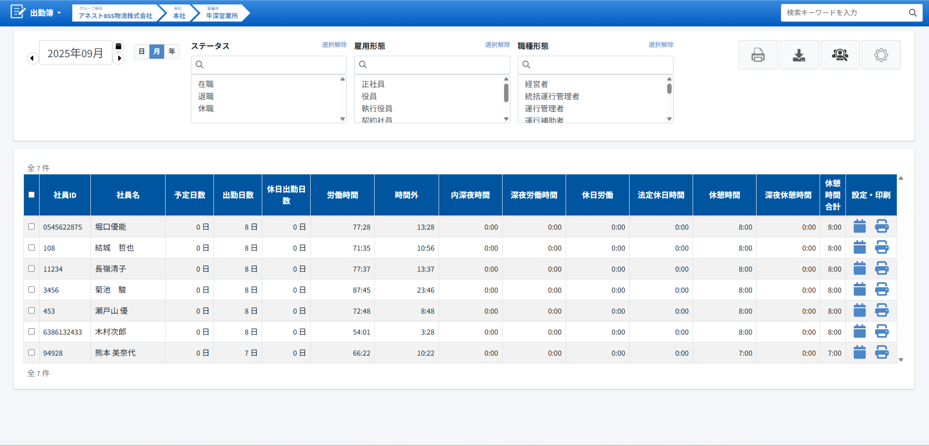
Task: Print attendance for 木村次郎
Action: 882,332
